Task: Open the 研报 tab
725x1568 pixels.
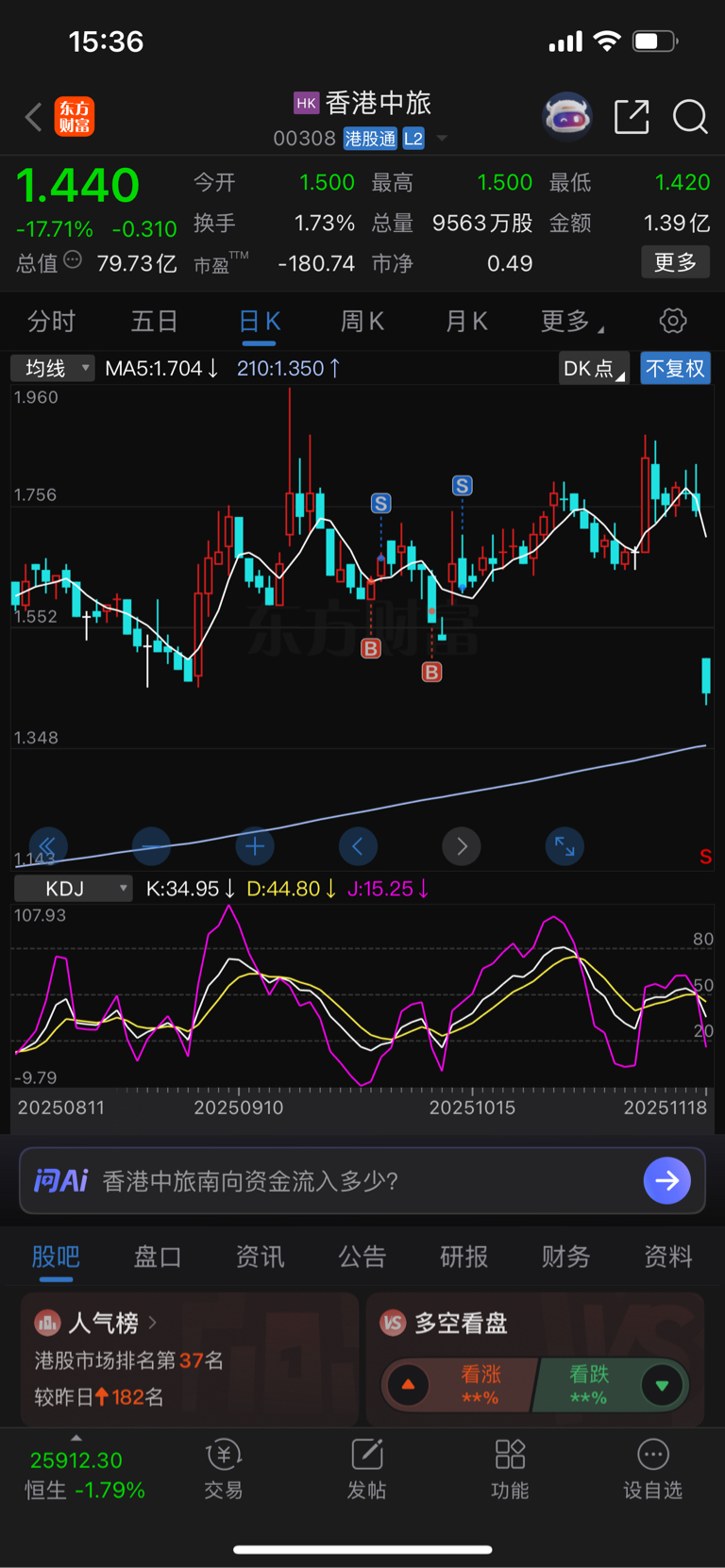Action: point(464,1257)
